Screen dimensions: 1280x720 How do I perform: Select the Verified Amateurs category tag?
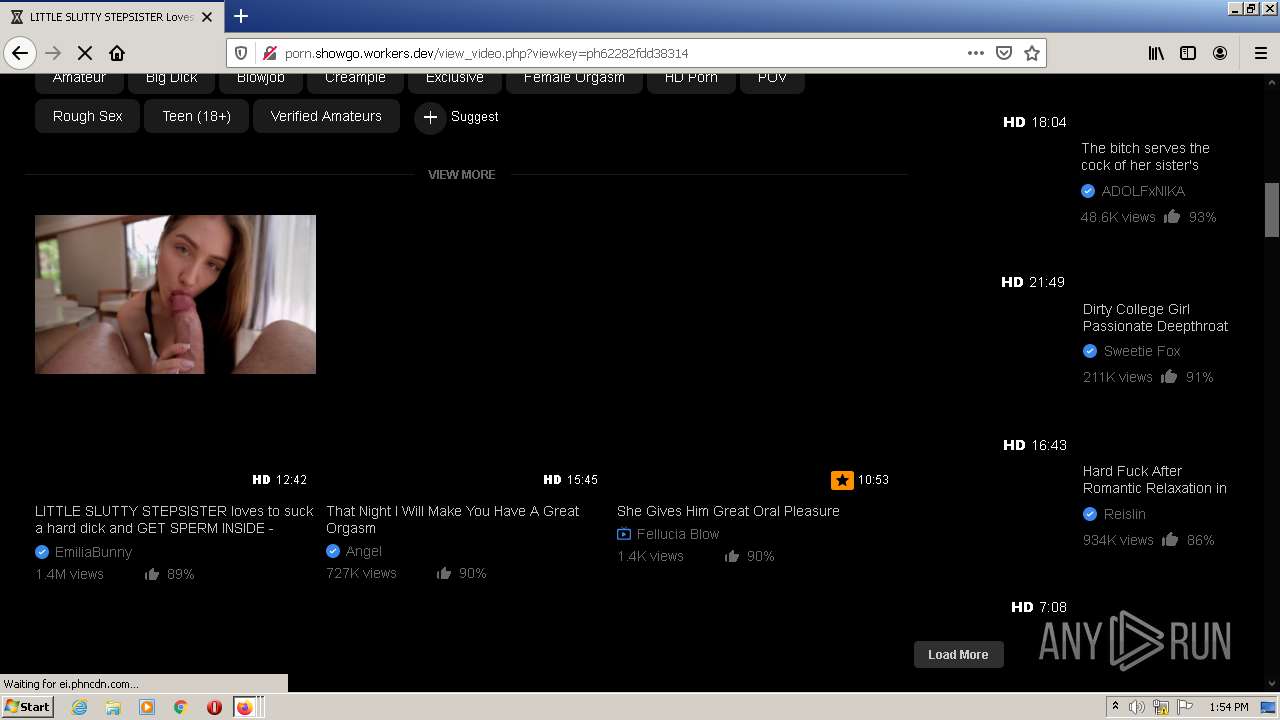click(326, 116)
